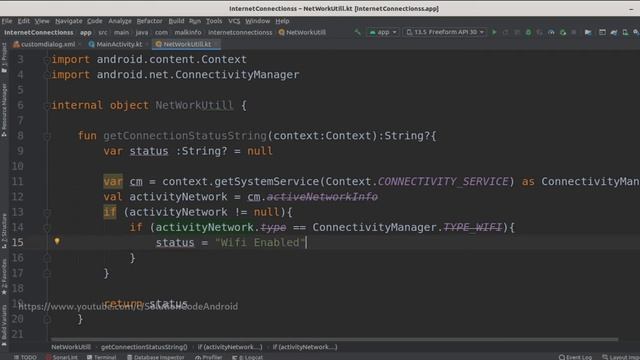Select the NetWorkUtill.kt editor tab
This screenshot has height=360, width=640.
(187, 44)
